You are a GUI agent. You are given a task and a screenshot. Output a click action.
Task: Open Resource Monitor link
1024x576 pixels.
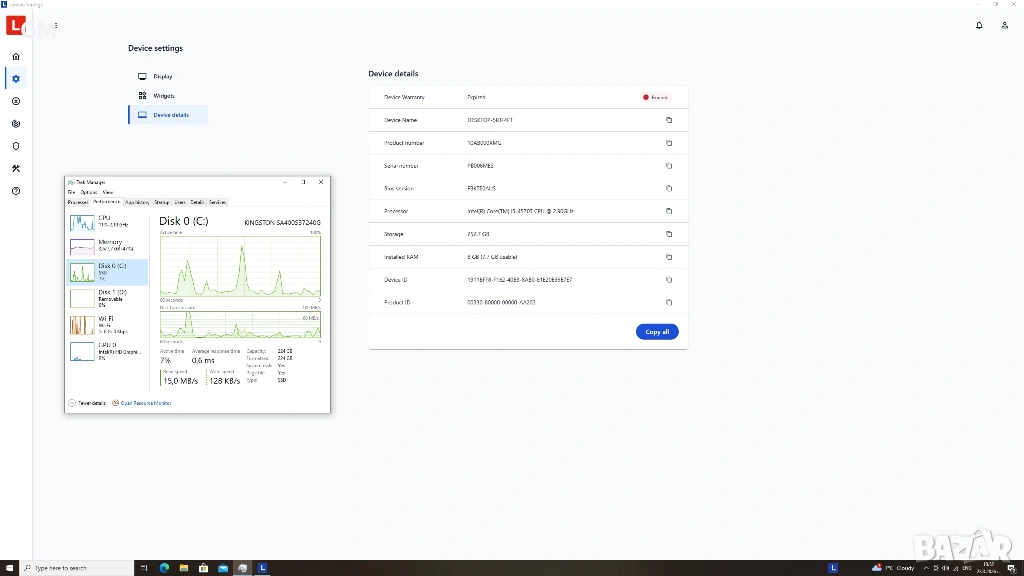pos(145,403)
